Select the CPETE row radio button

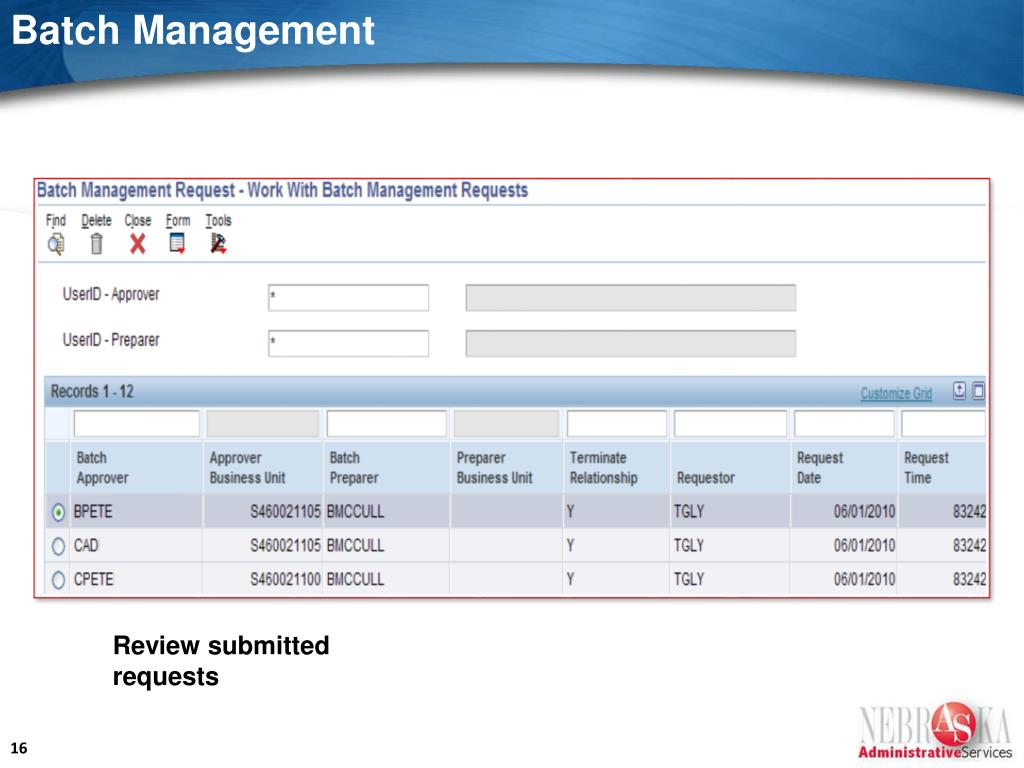[x=58, y=579]
